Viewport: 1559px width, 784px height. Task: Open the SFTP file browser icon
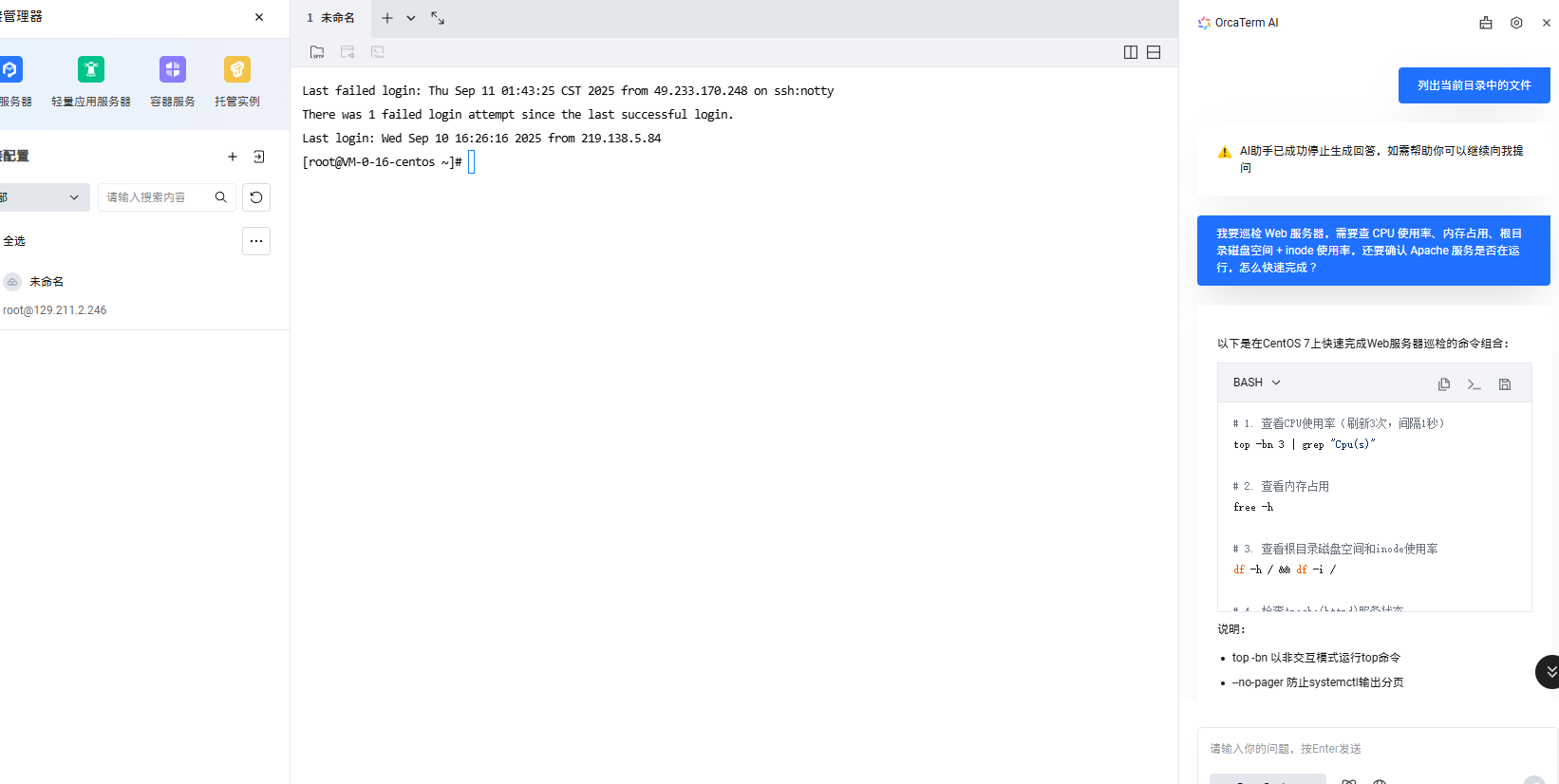point(317,52)
